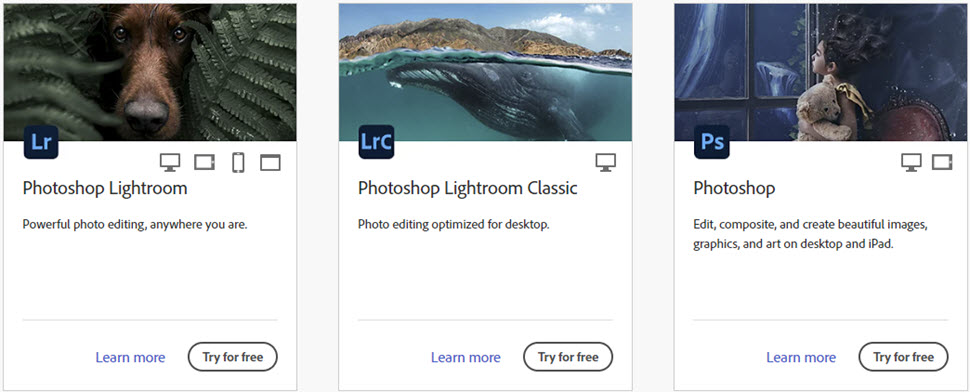
Task: Try Photoshop Lightroom for free
Action: [233, 357]
